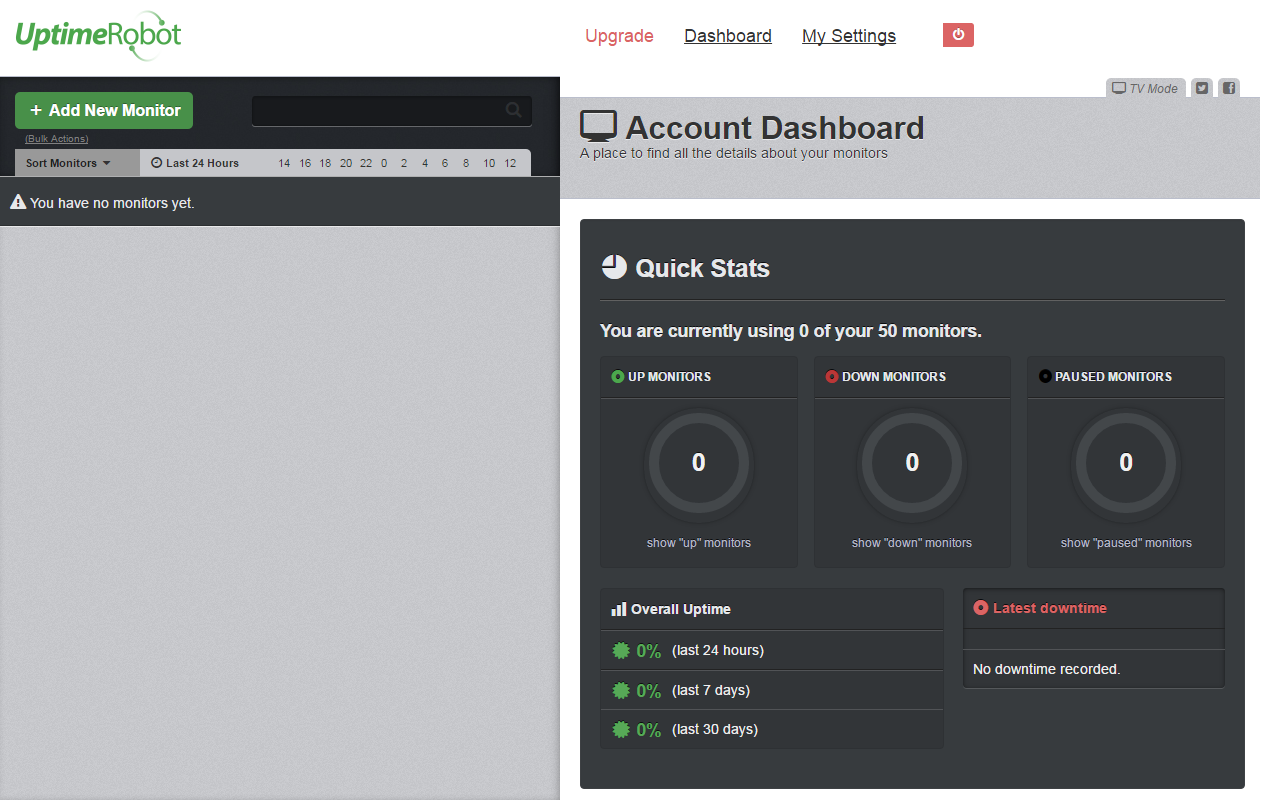Click the green badge for last 7 days

621,690
